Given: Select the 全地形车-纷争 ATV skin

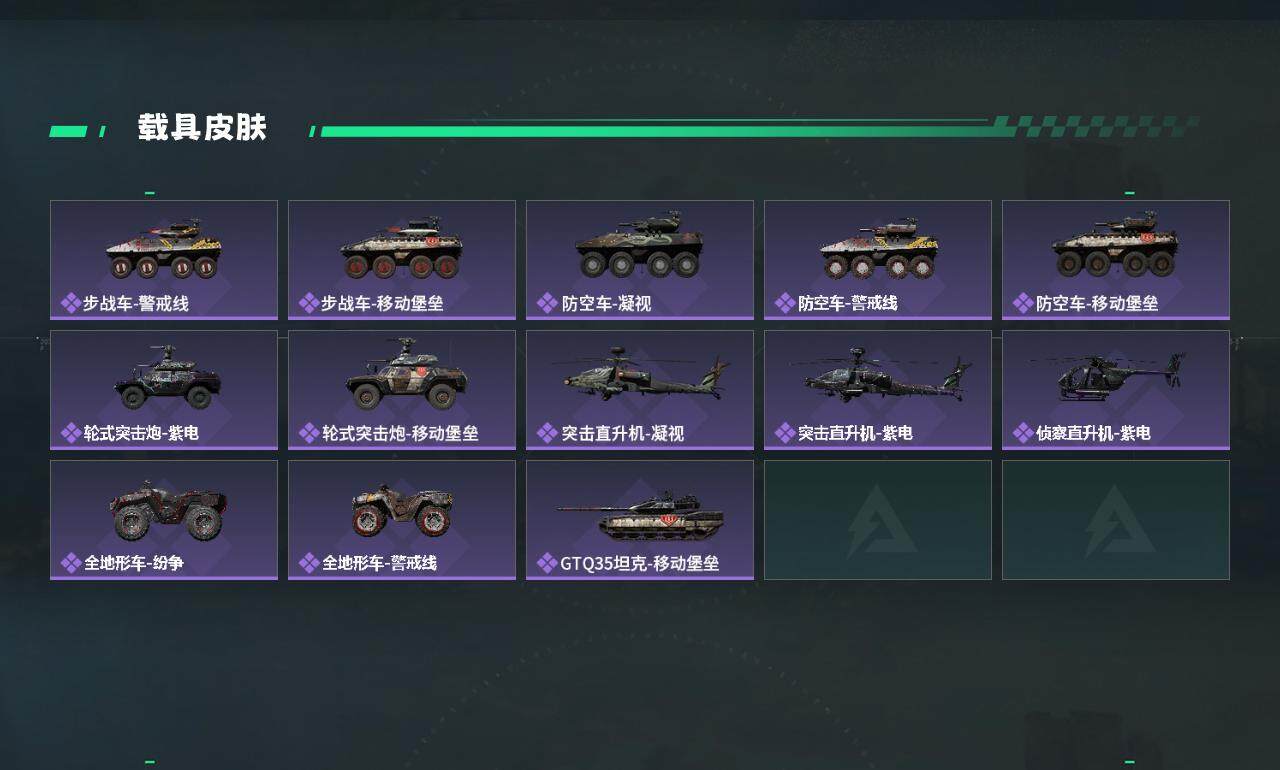Looking at the screenshot, I should pos(164,520).
